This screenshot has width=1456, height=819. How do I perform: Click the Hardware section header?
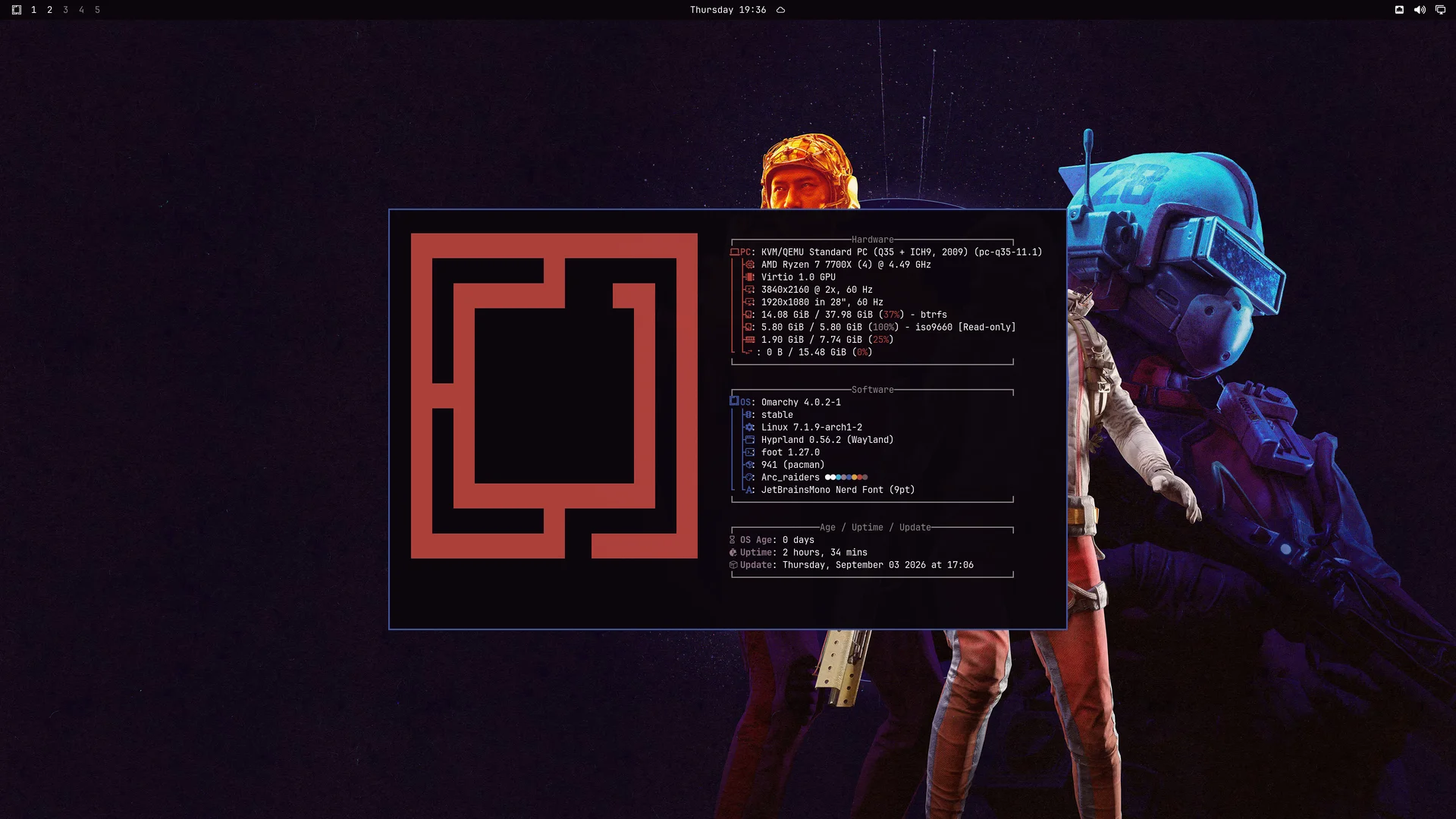pyautogui.click(x=872, y=240)
